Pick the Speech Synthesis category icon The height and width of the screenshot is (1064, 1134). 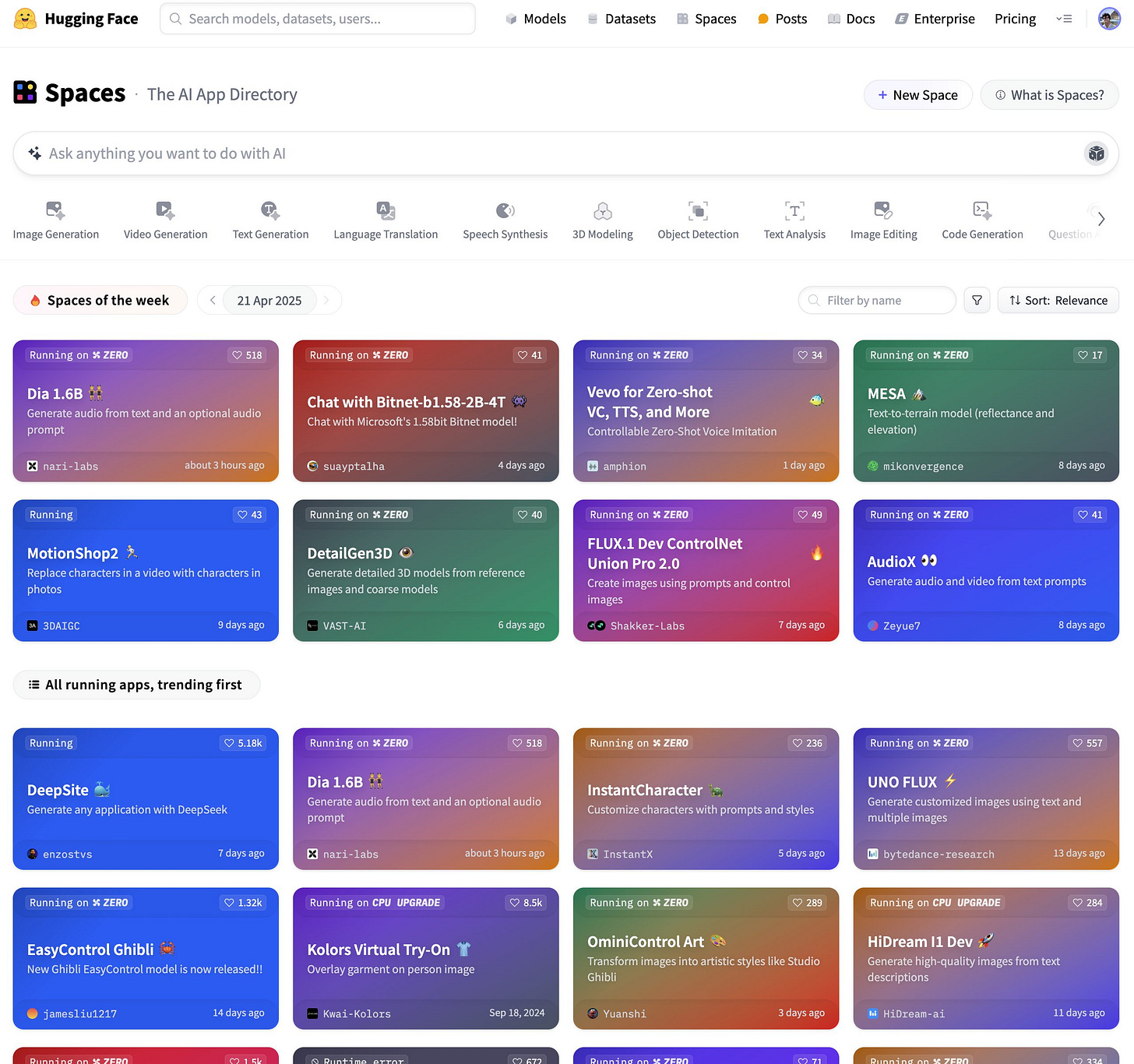[505, 210]
